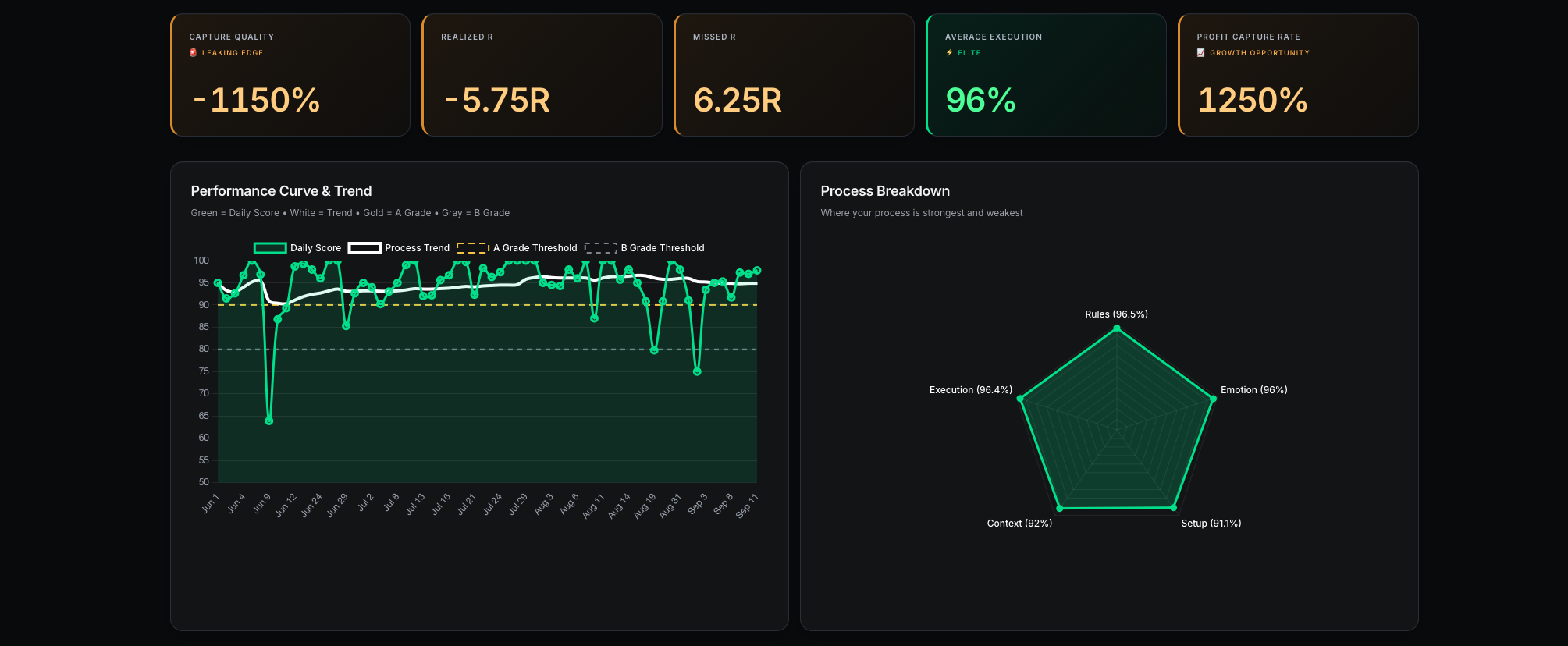Click the Emotion (96%) radar label
Image resolution: width=1568 pixels, height=646 pixels.
[x=1254, y=390]
